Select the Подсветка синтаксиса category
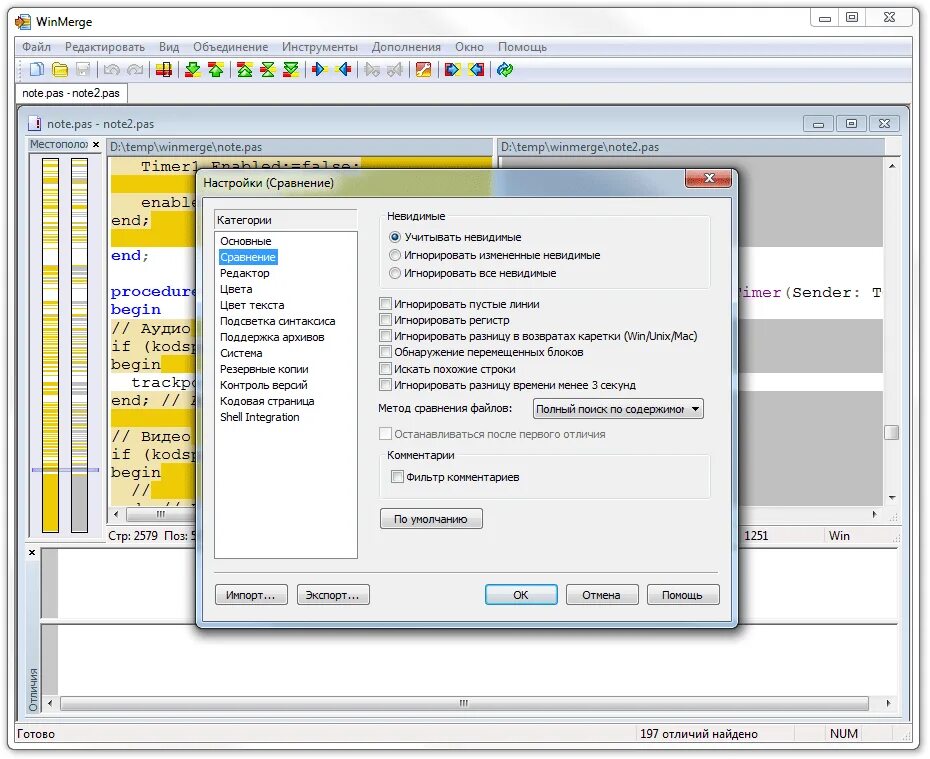This screenshot has height=759, width=930. coord(278,321)
